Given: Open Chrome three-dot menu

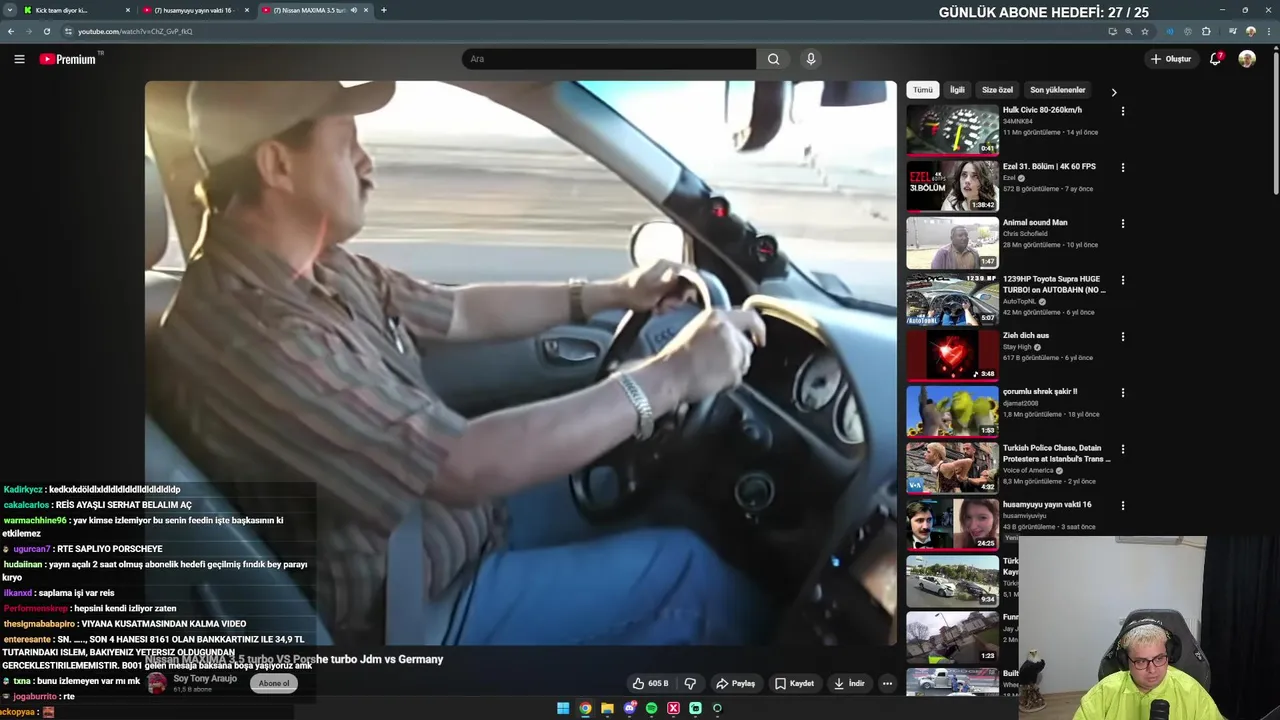Looking at the screenshot, I should 1268,31.
